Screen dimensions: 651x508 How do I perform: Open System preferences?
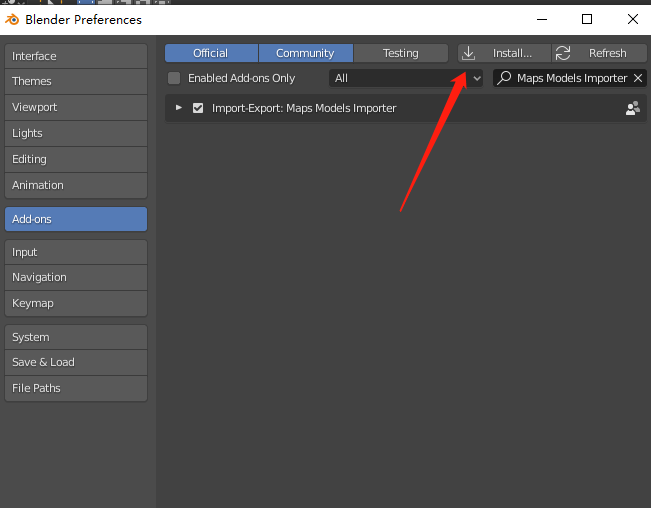[76, 337]
